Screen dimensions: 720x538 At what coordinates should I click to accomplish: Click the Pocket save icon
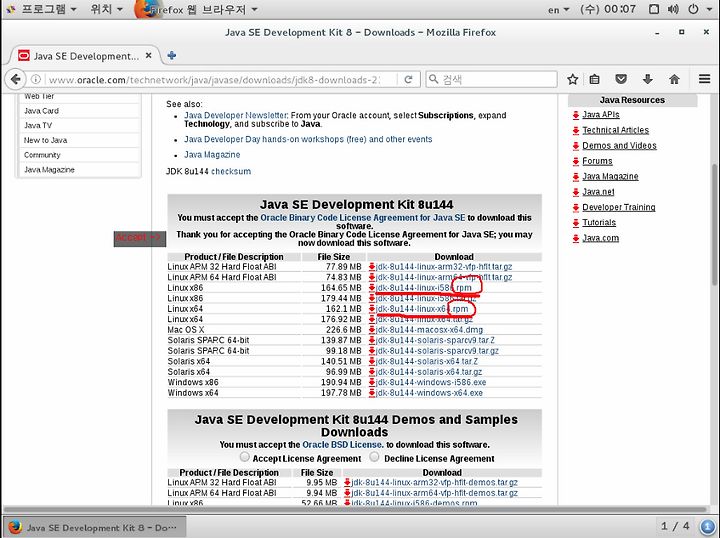coord(621,79)
